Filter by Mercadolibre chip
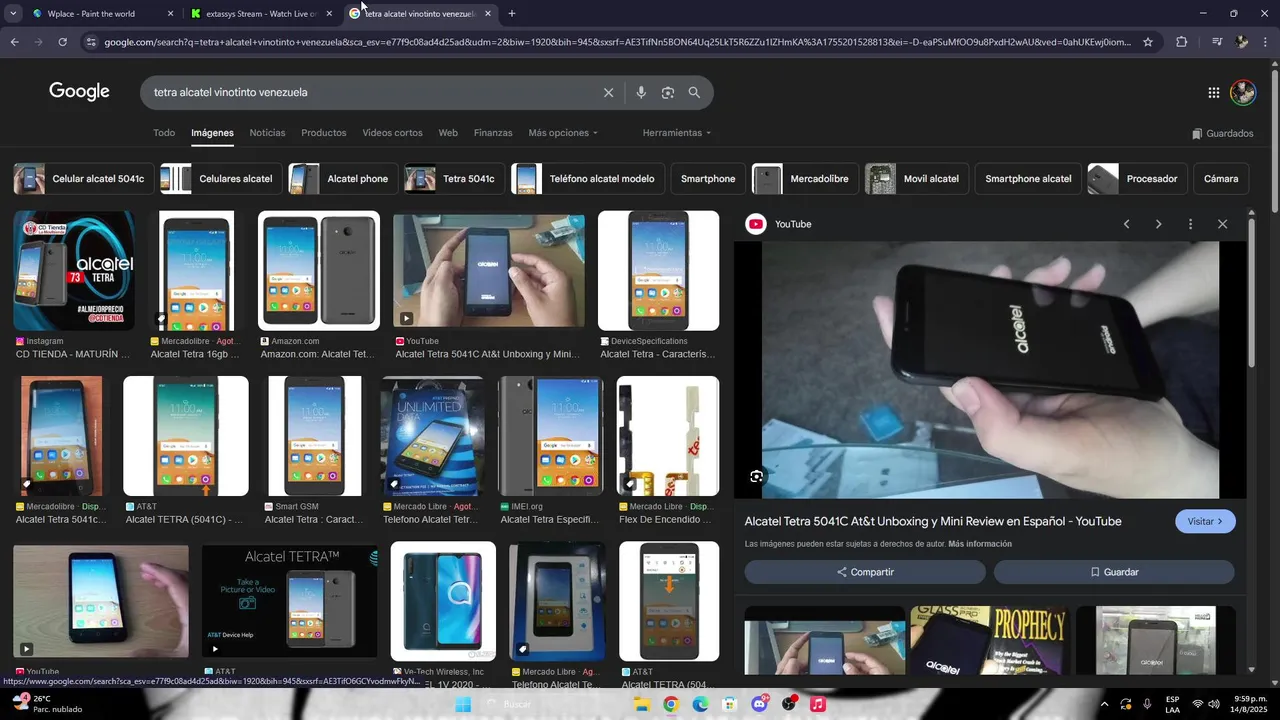Viewport: 1280px width, 720px height. (x=805, y=179)
